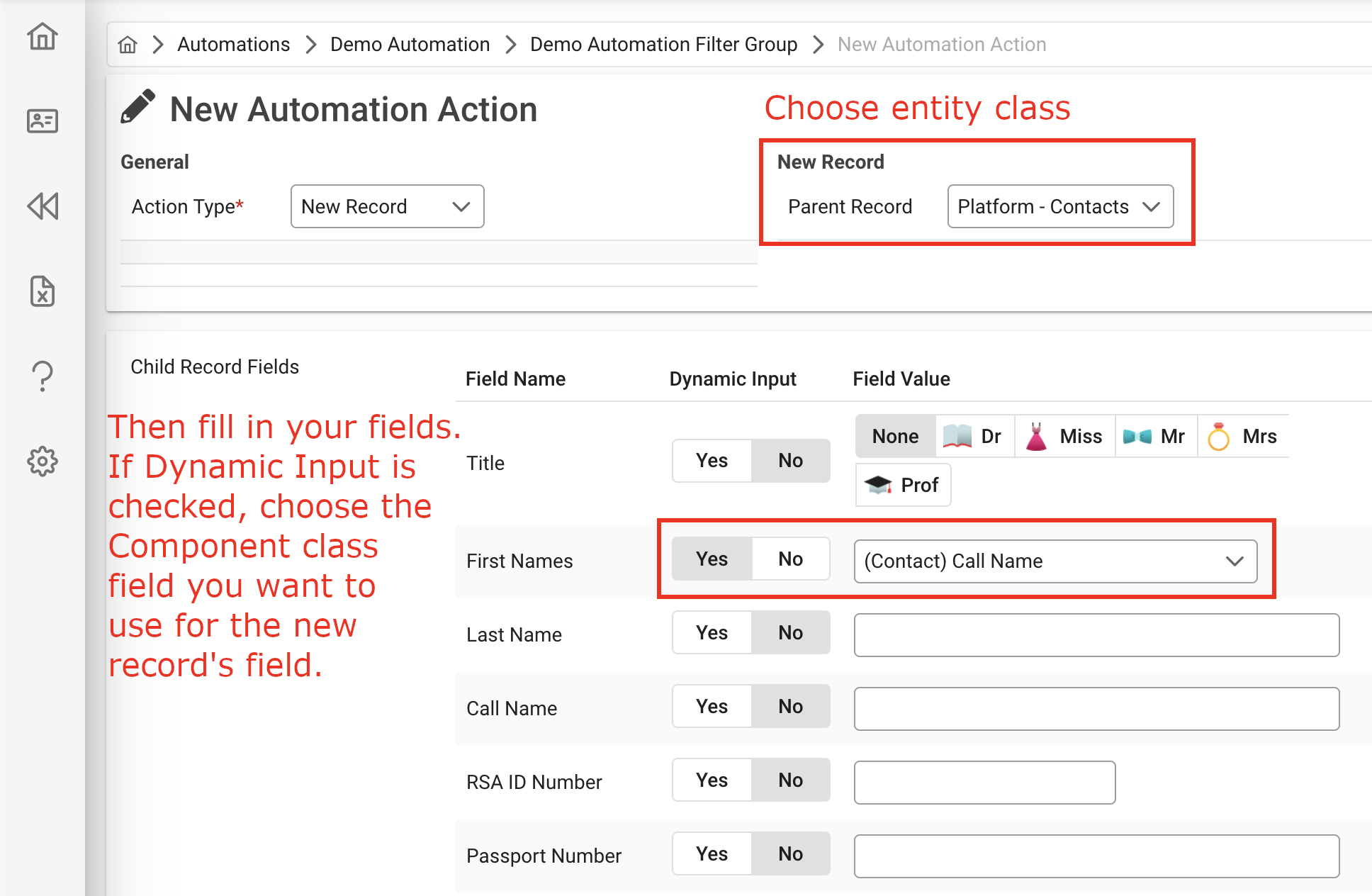This screenshot has height=896, width=1372.
Task: Go to Automations breadcrumb
Action: click(233, 45)
